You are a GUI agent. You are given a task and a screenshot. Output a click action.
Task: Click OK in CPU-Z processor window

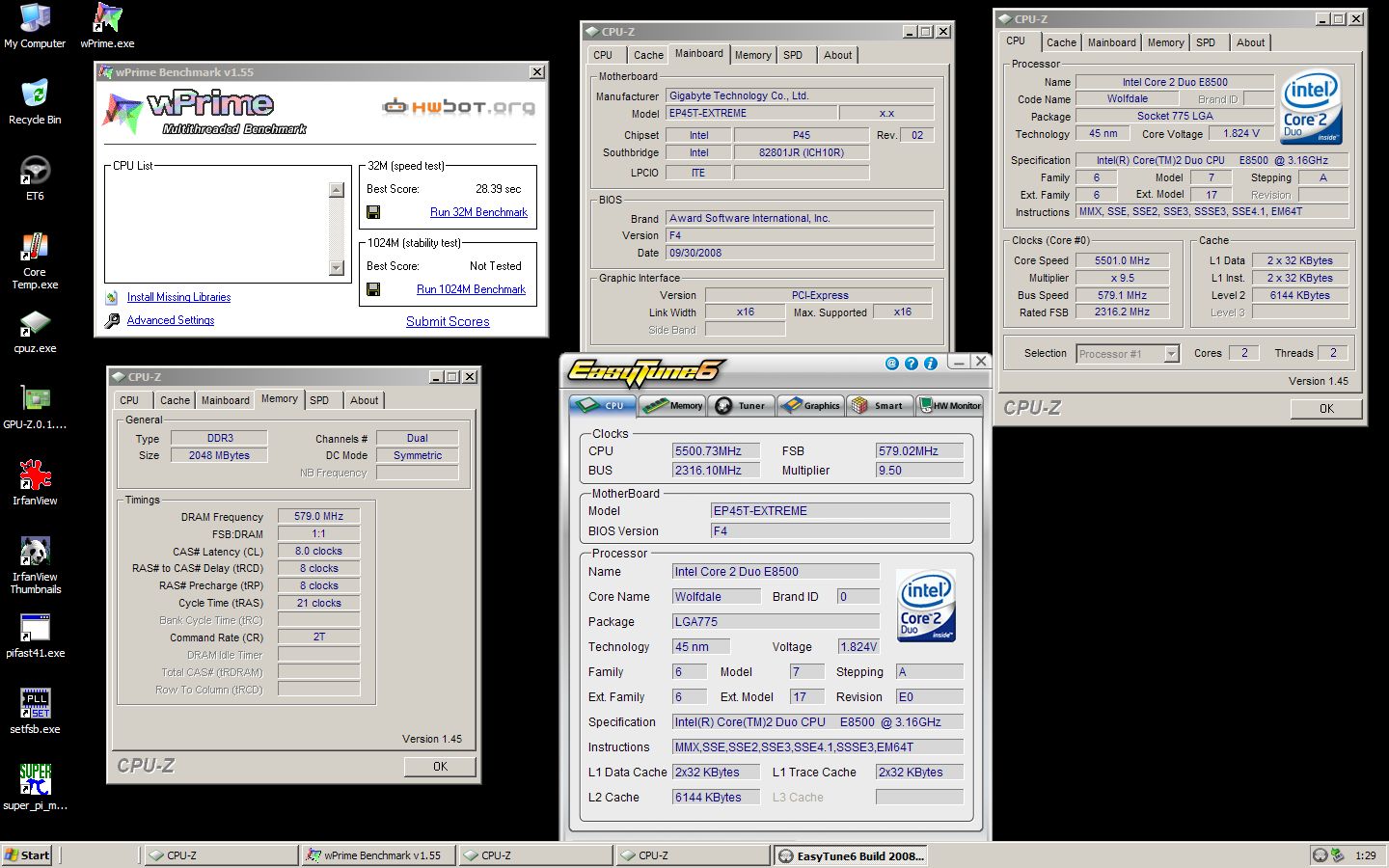[x=1326, y=409]
